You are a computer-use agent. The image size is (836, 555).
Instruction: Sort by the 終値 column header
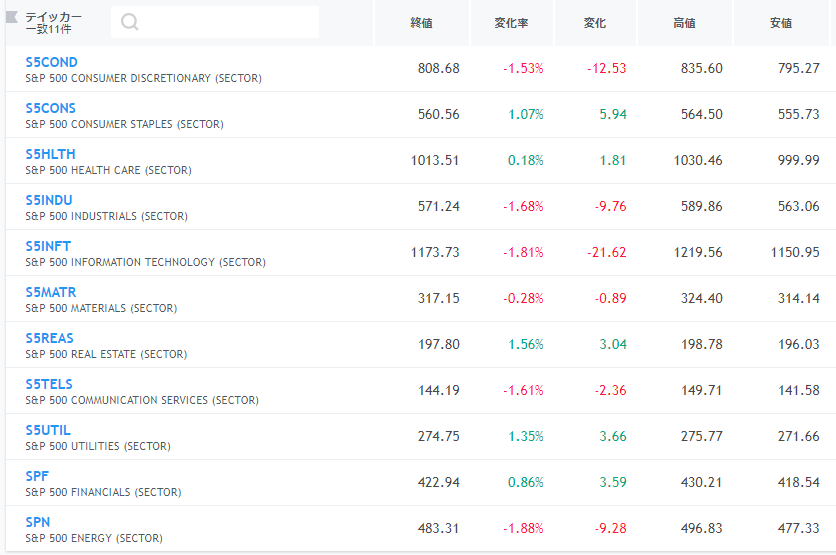(x=421, y=23)
